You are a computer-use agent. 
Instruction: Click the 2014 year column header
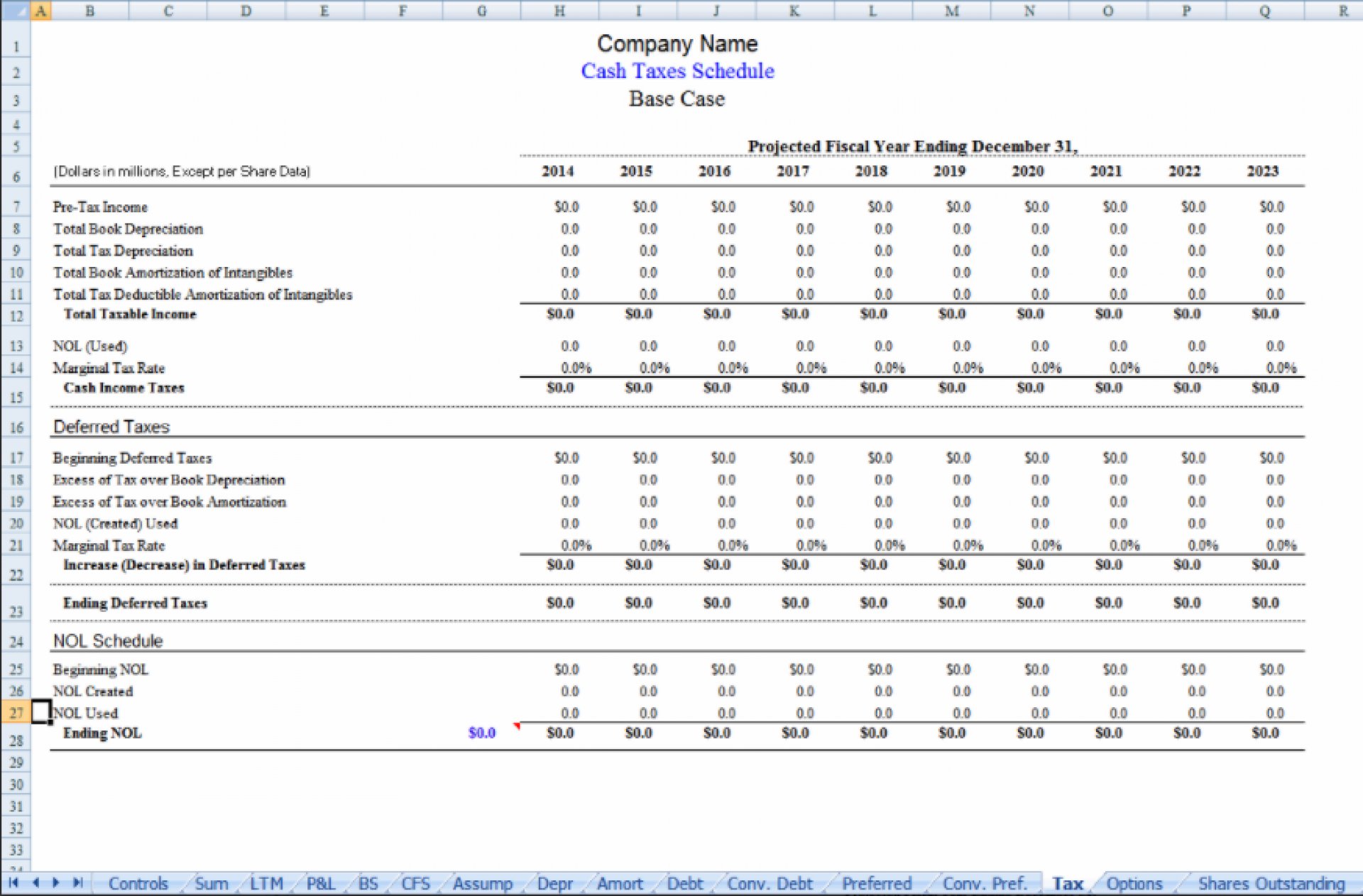point(558,171)
